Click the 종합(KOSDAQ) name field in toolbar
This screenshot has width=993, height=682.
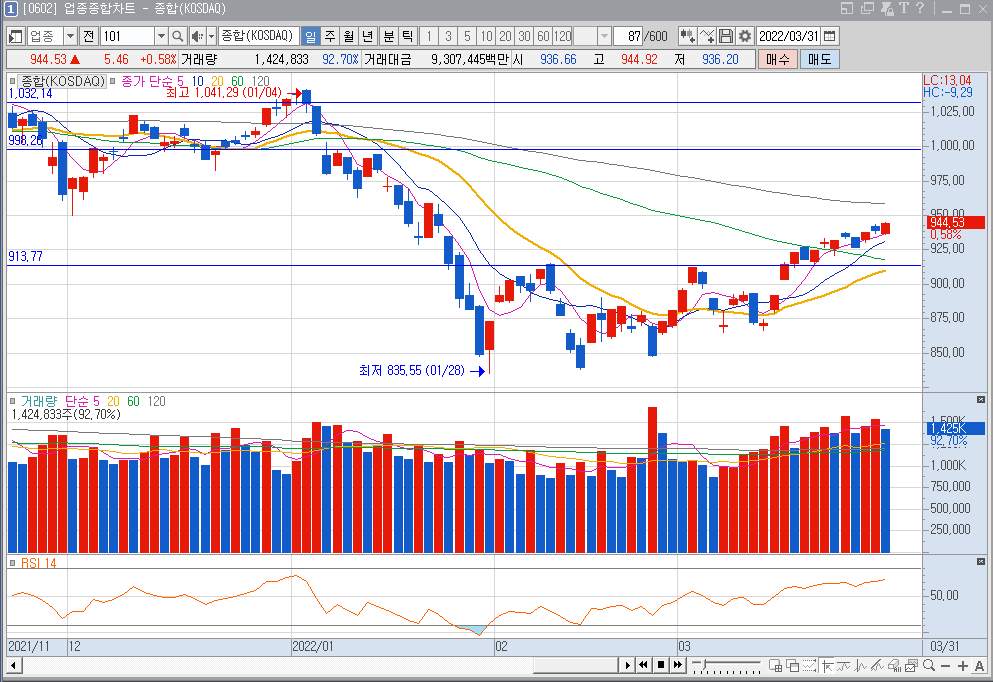258,36
